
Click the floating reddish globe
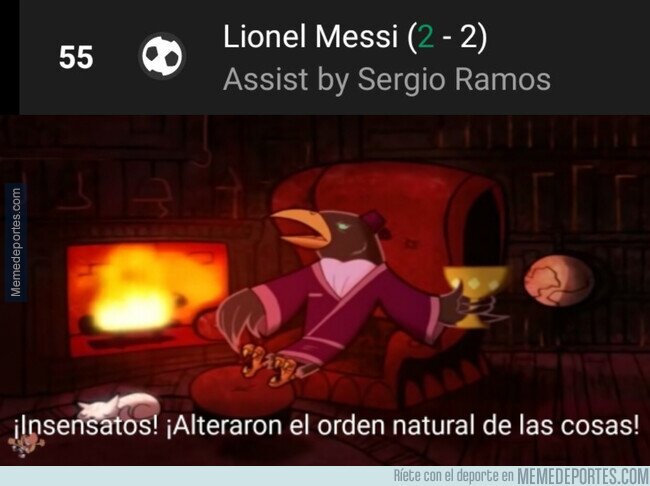pos(558,281)
